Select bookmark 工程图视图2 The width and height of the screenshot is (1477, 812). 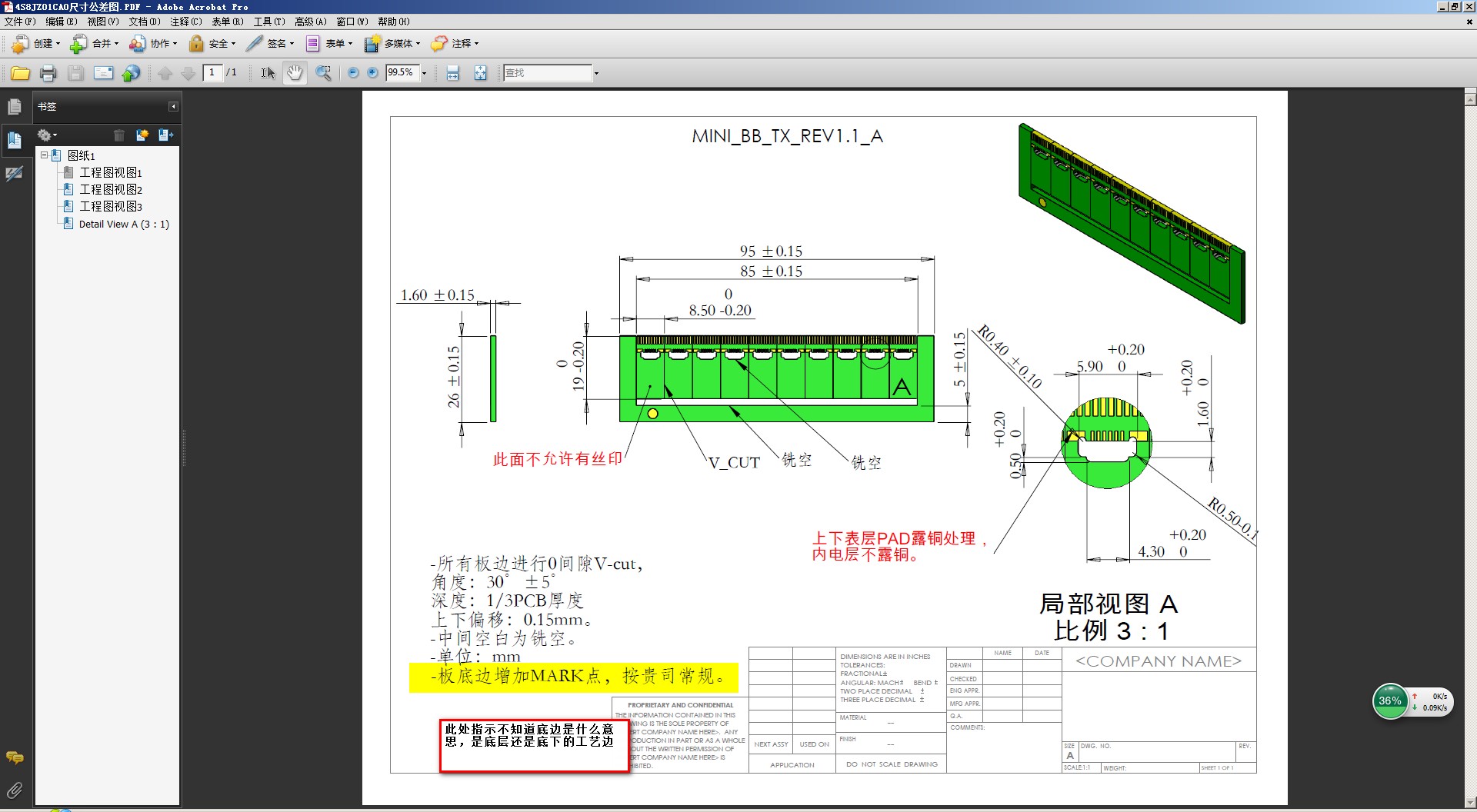click(111, 189)
